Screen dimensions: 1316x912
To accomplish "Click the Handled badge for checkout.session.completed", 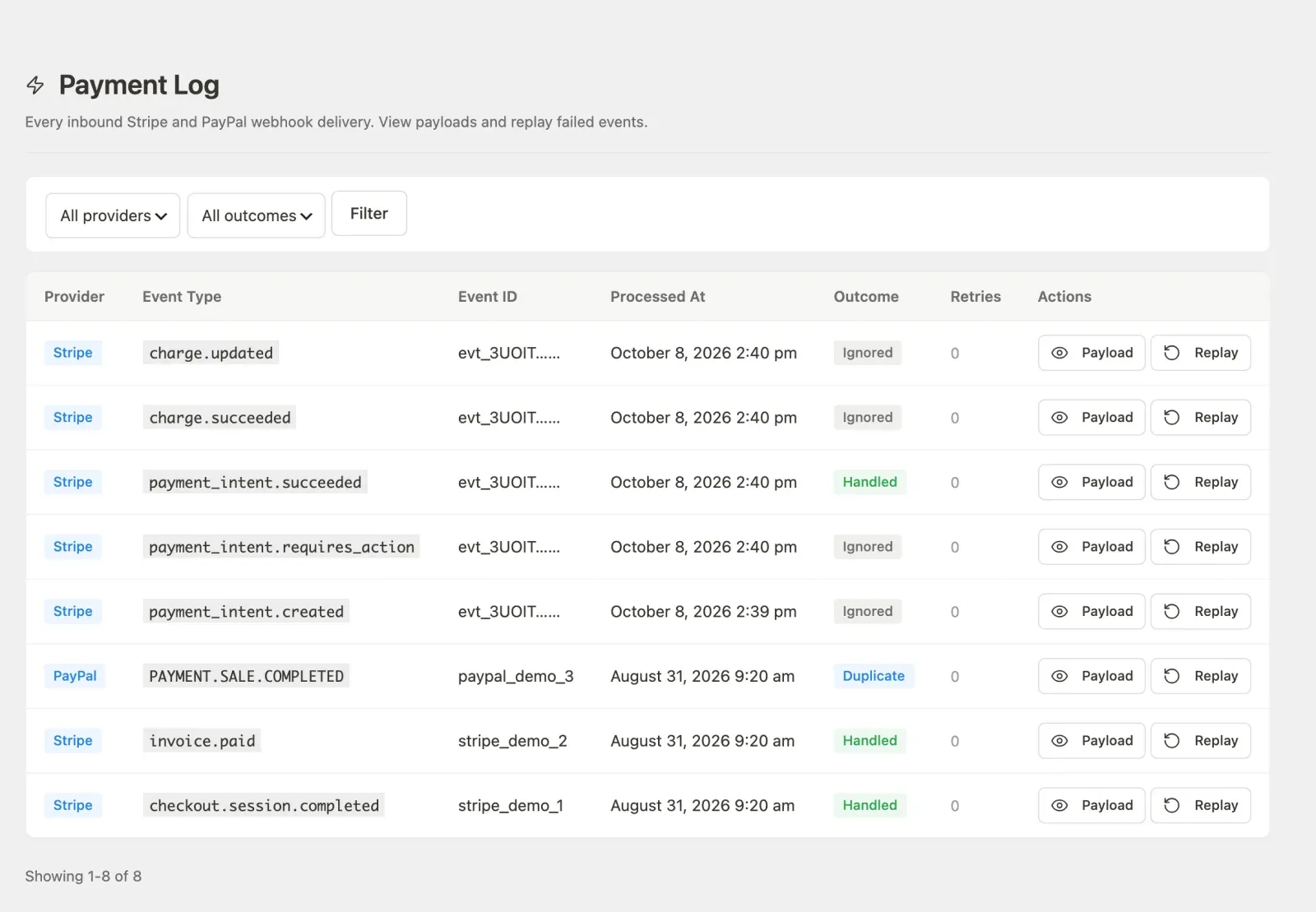I will pos(869,806).
